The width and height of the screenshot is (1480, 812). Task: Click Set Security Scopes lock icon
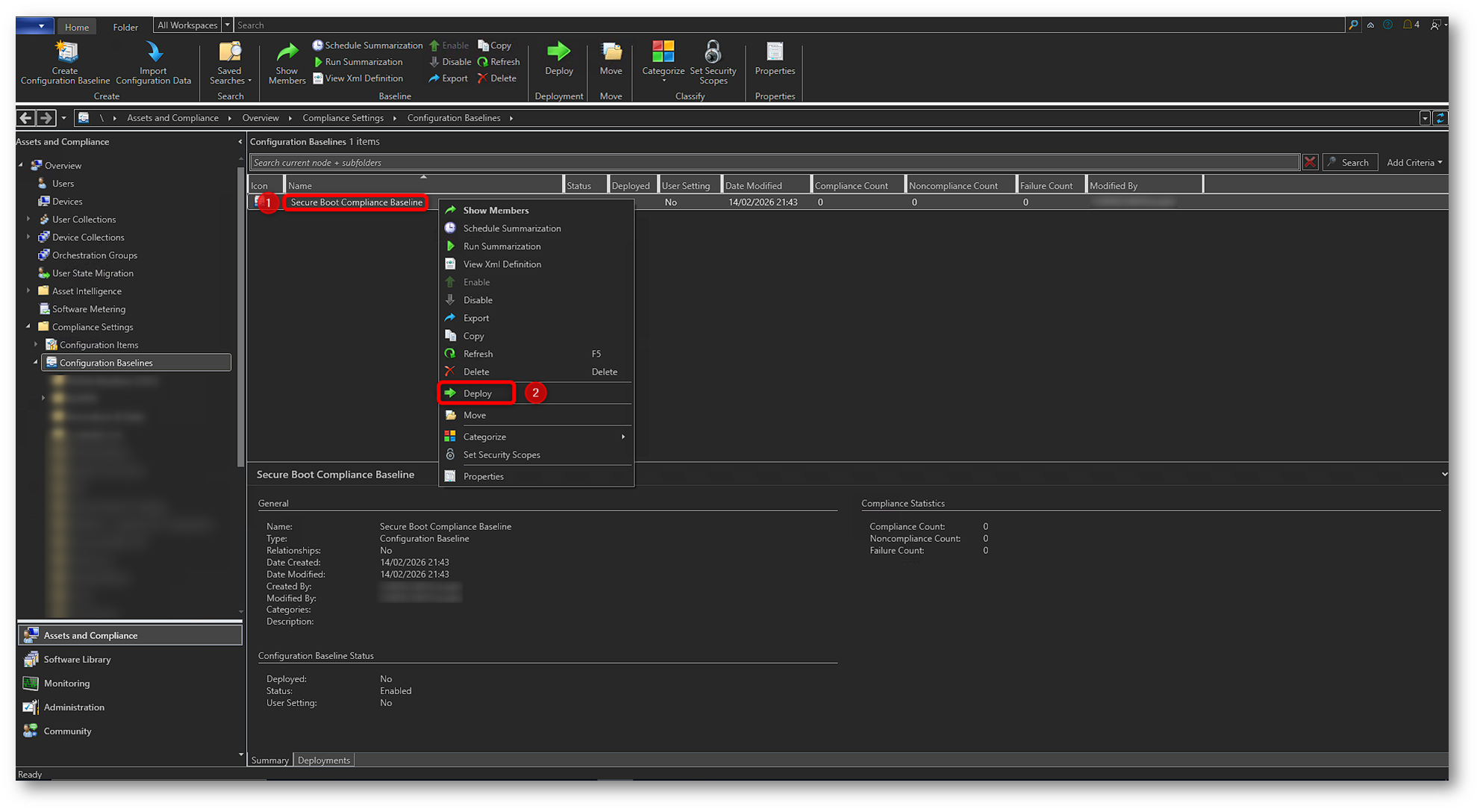[713, 52]
